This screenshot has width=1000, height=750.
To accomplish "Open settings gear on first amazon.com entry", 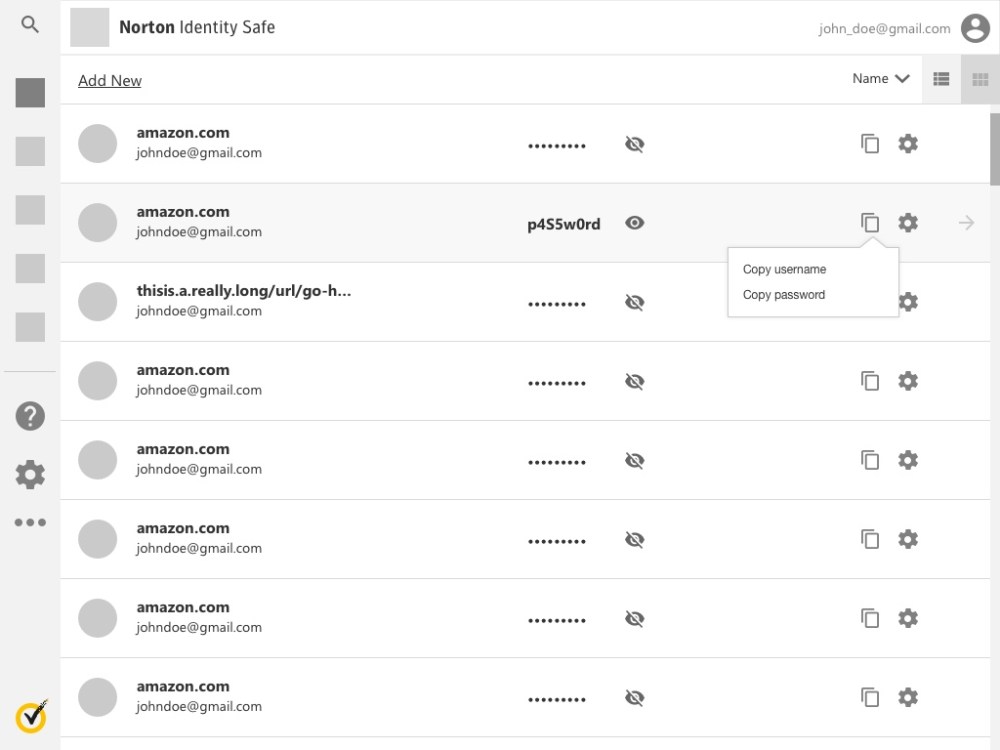I will point(908,144).
